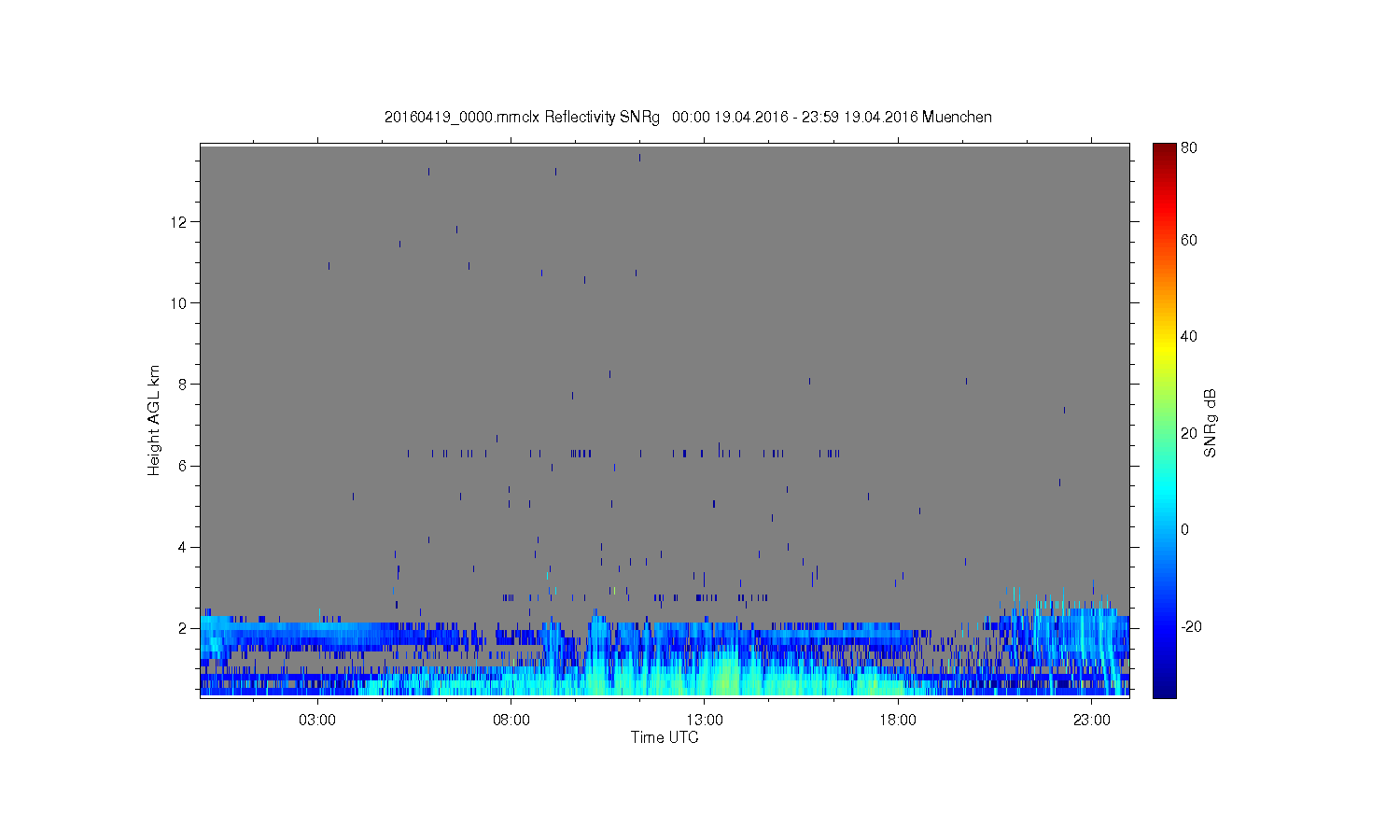1400x840 pixels.
Task: Click the height tick label 12
Action: tap(180, 222)
